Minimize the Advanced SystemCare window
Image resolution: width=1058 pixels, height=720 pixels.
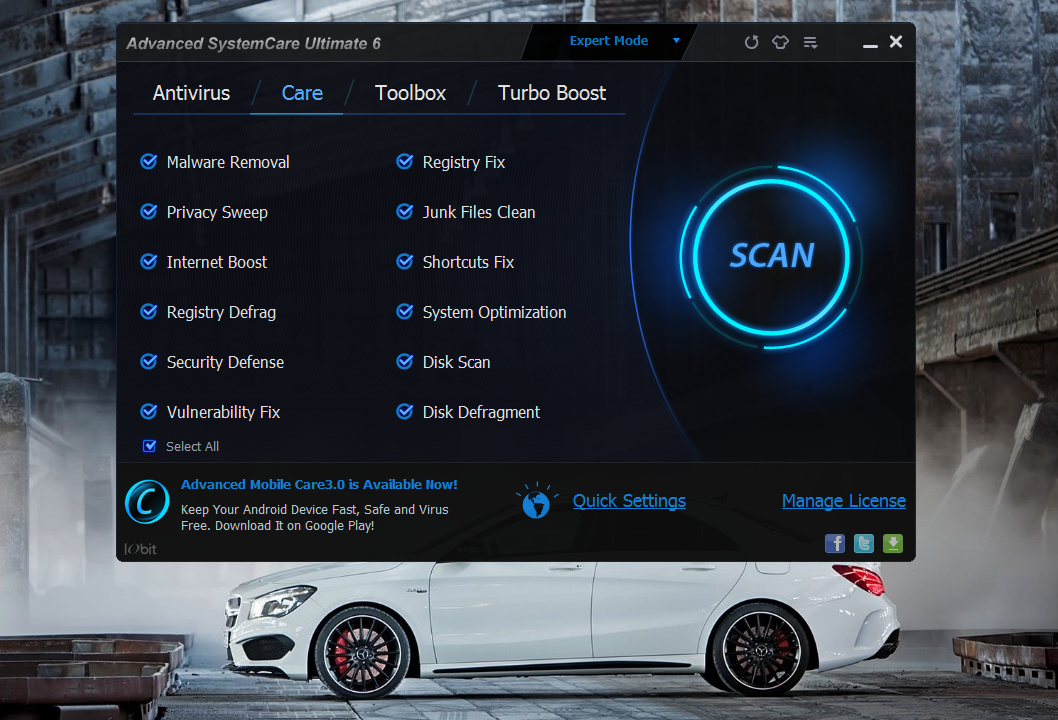(x=870, y=45)
